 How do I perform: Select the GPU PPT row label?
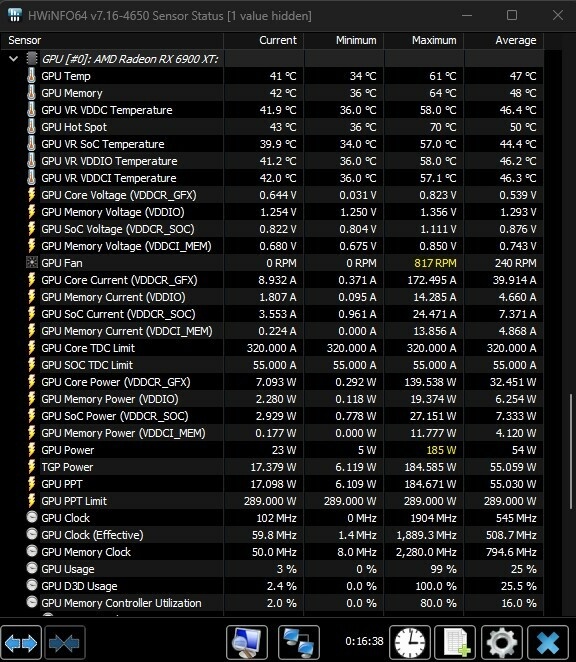coord(62,484)
